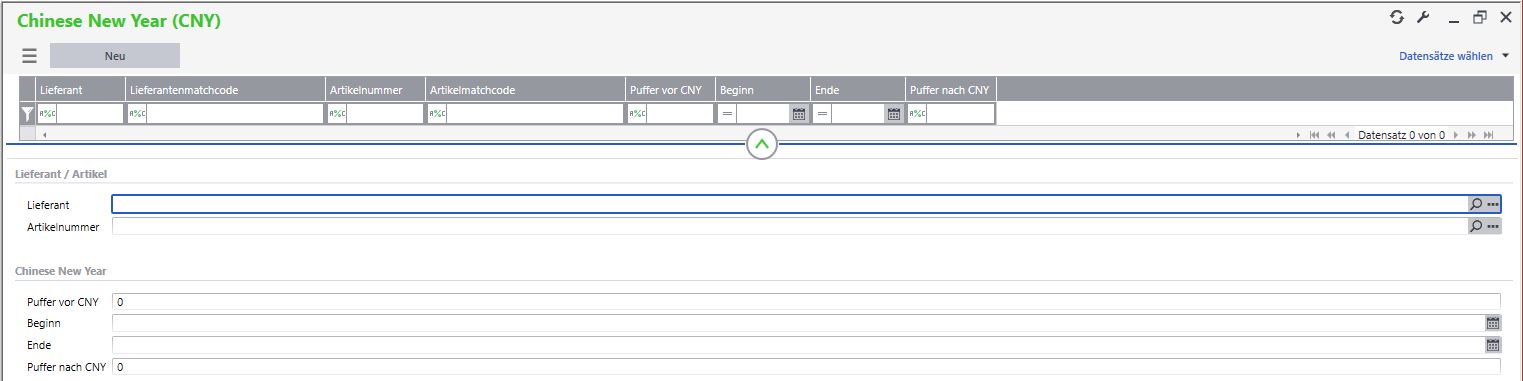Sort by Puffer nach CNY column header
This screenshot has height=381, width=1523.
pyautogui.click(x=951, y=90)
